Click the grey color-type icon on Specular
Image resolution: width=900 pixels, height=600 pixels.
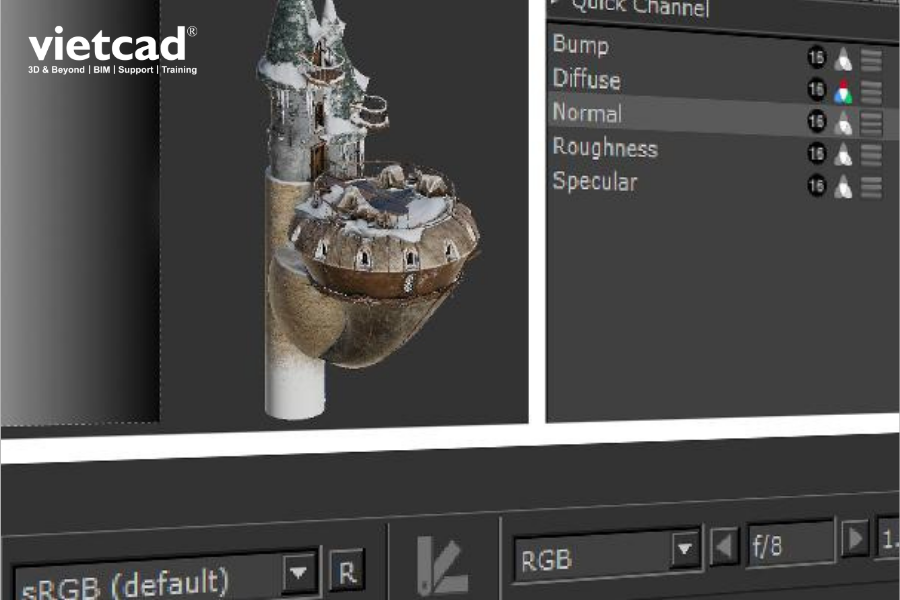coord(843,187)
